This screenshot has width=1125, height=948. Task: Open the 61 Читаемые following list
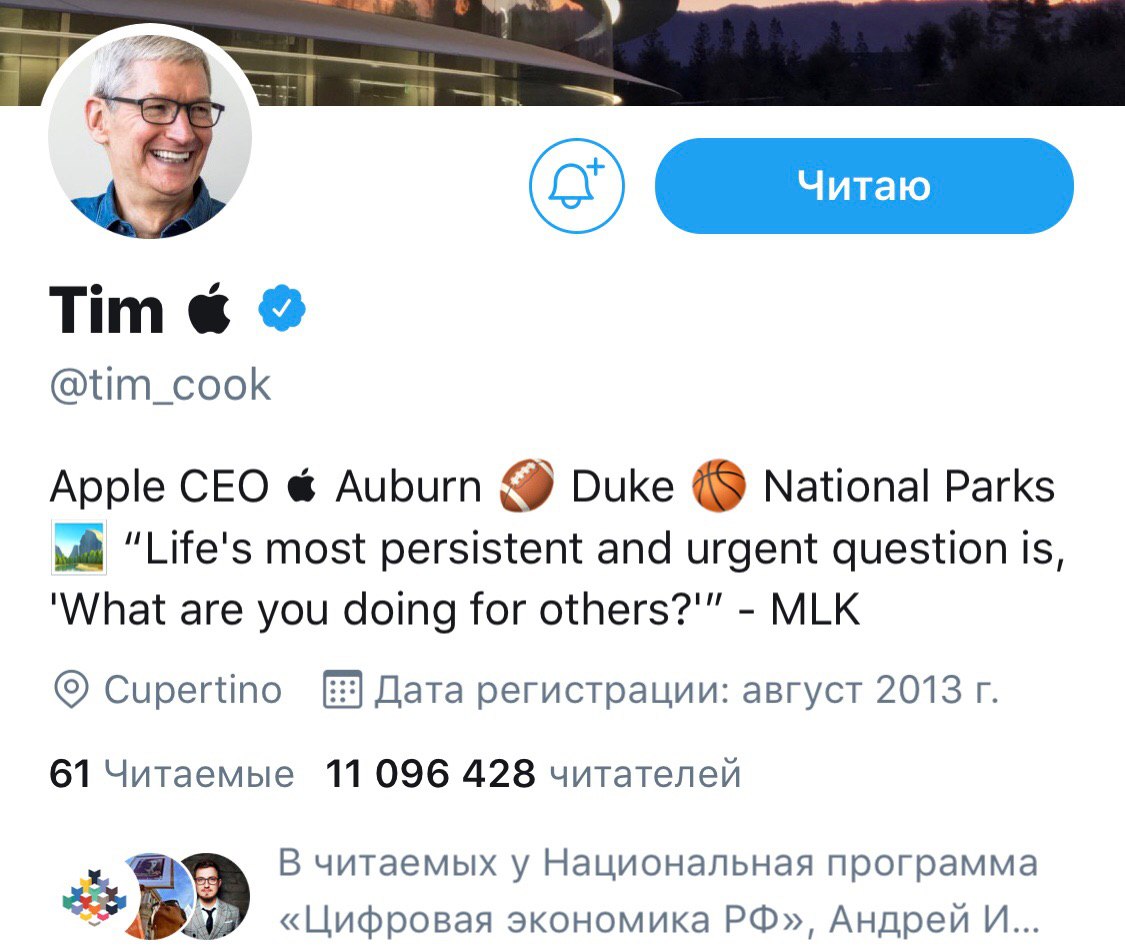[x=171, y=774]
